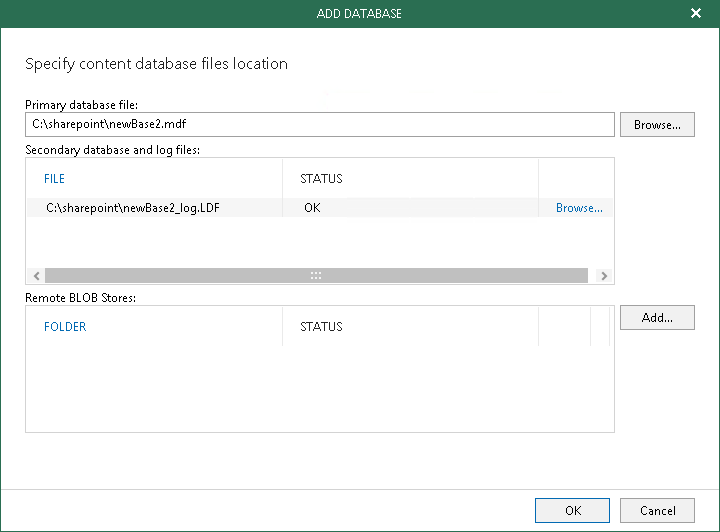Click STATUS header in Remote BLOB Stores
This screenshot has height=532, width=720.
tap(321, 327)
